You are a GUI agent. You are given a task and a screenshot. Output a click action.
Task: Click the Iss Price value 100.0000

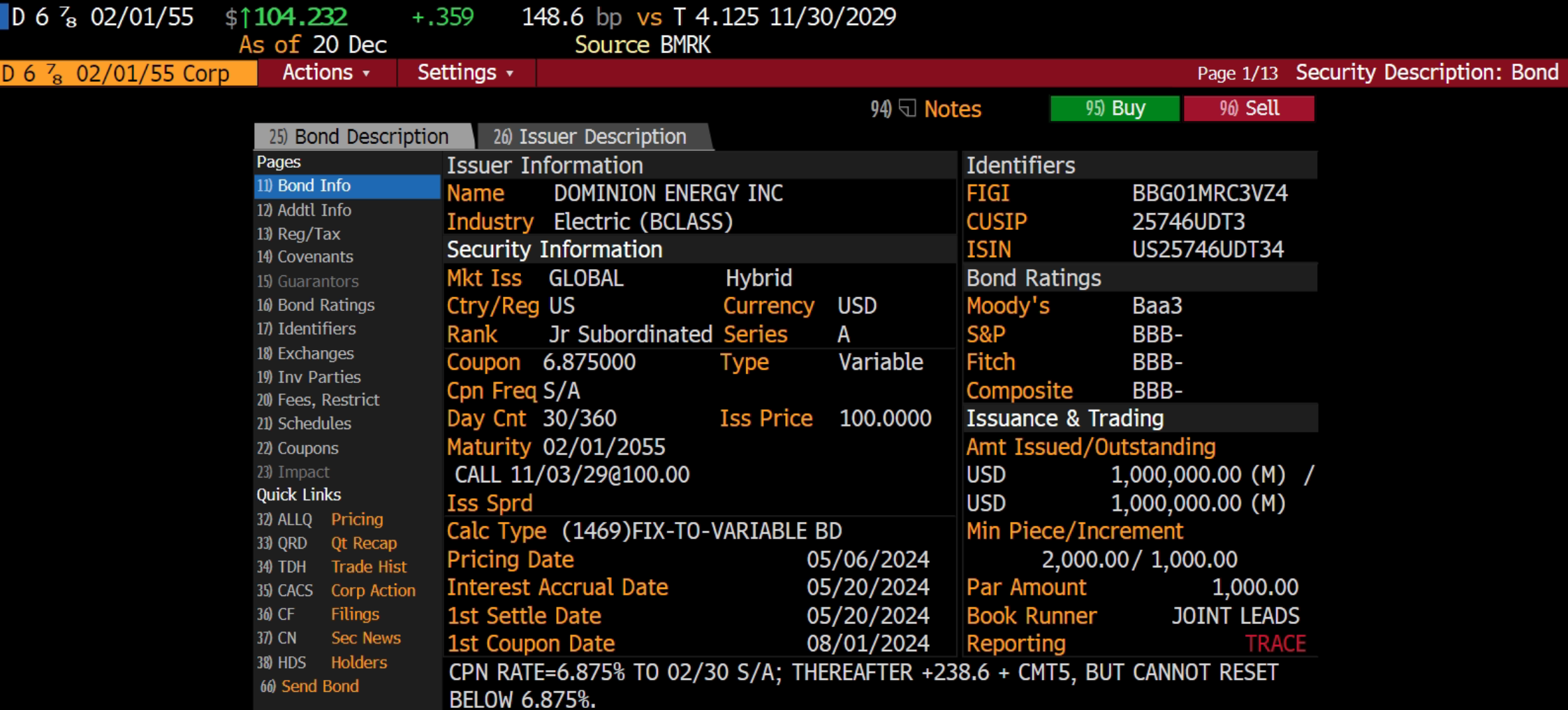885,419
